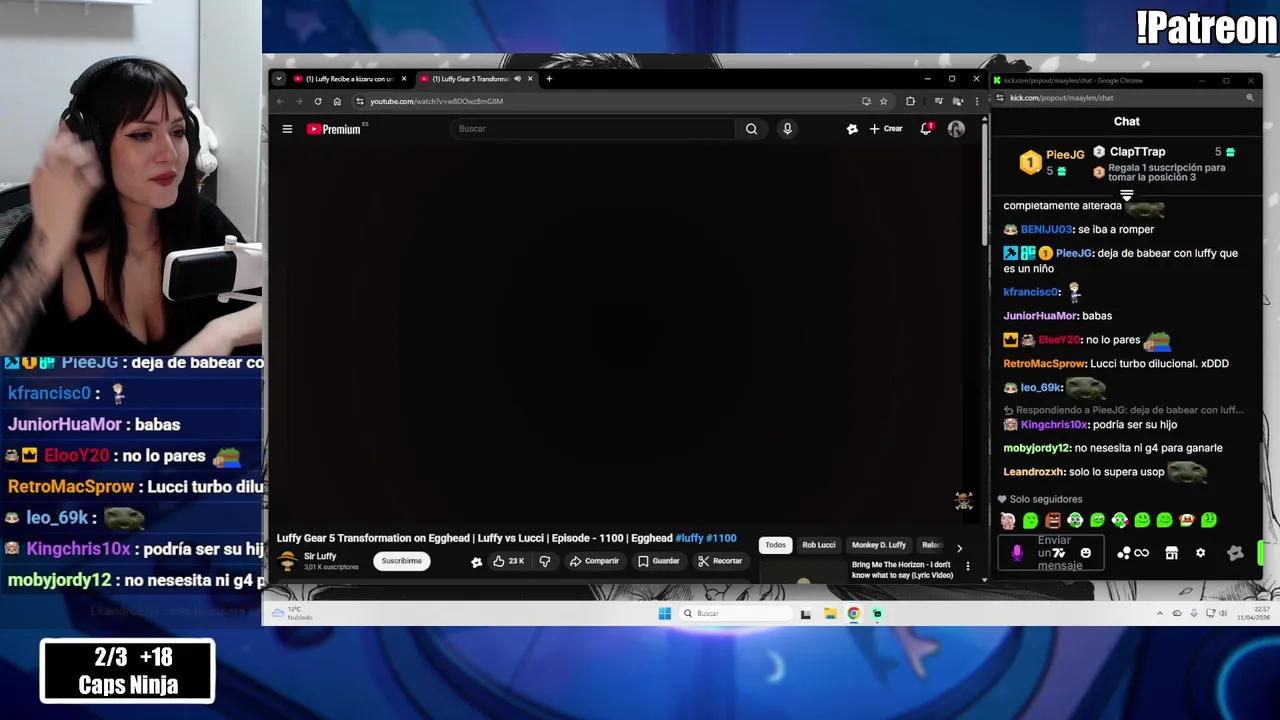Select the Todos filter chip
Screen dimensions: 1280x720
point(775,545)
